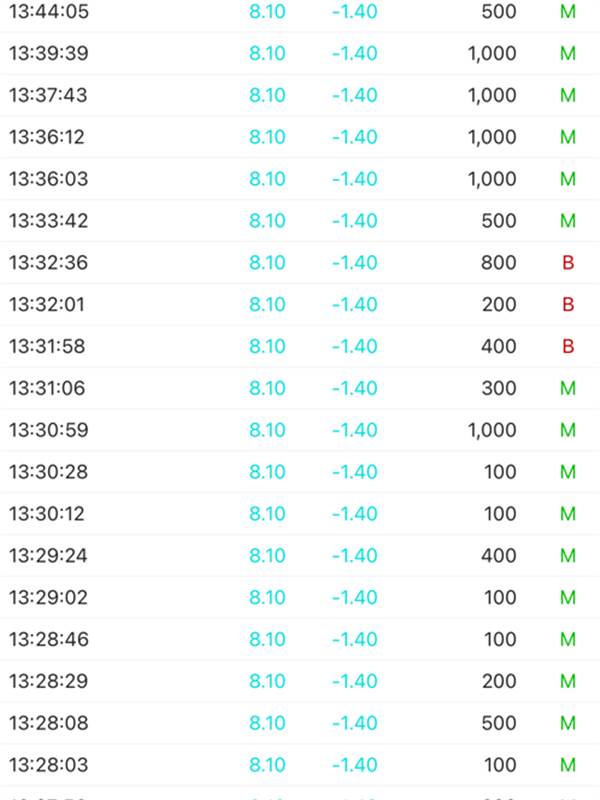Click the red B marker at 13:32:36
This screenshot has height=800, width=600.
568,263
